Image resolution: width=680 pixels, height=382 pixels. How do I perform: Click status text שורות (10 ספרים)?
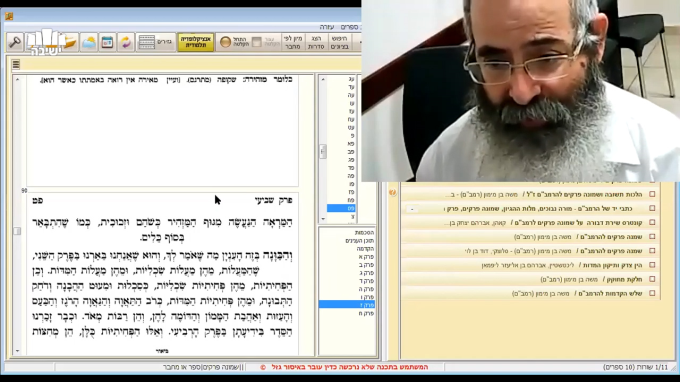[x=635, y=367]
